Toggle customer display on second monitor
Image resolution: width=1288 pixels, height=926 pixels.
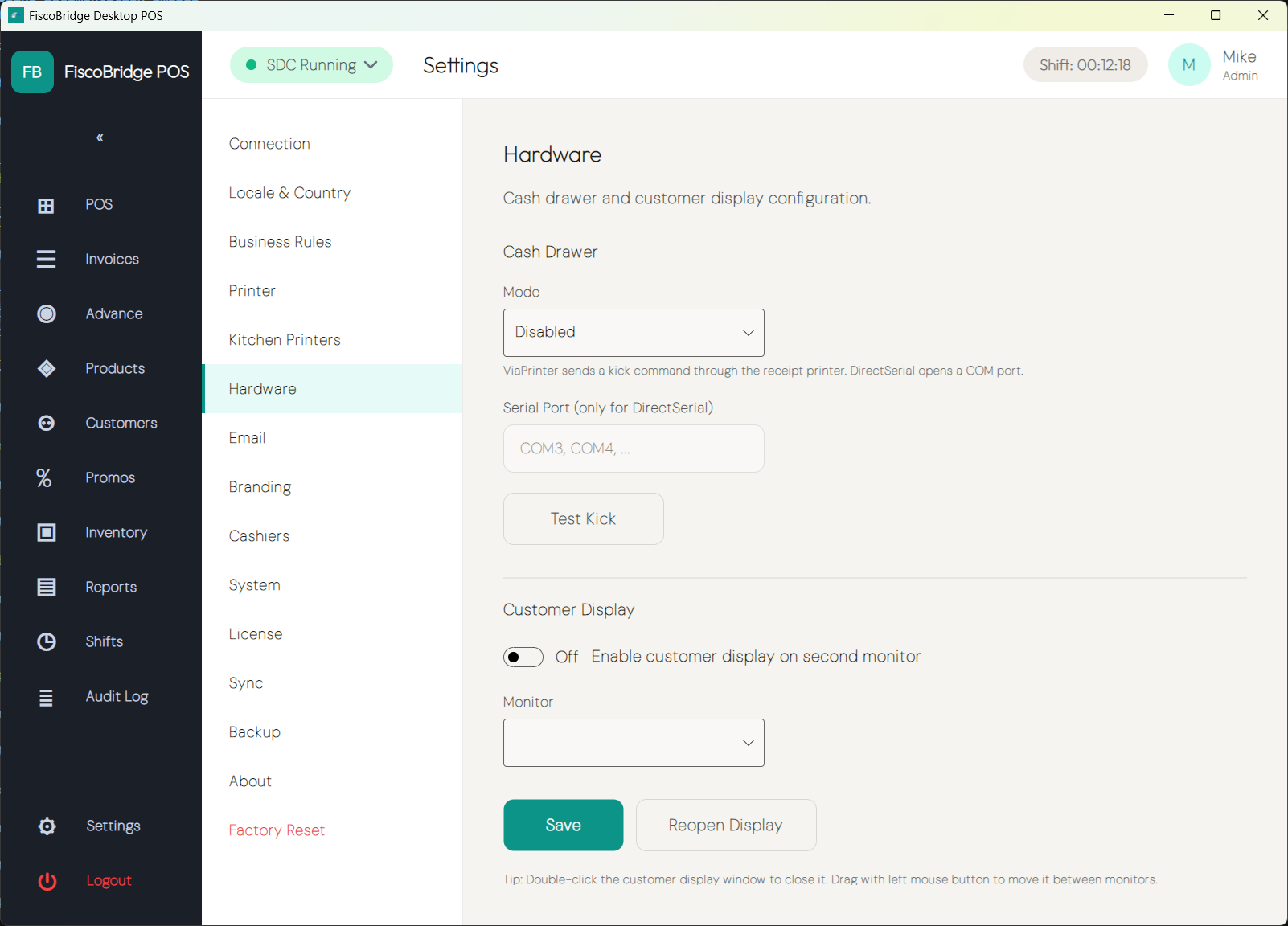coord(523,658)
